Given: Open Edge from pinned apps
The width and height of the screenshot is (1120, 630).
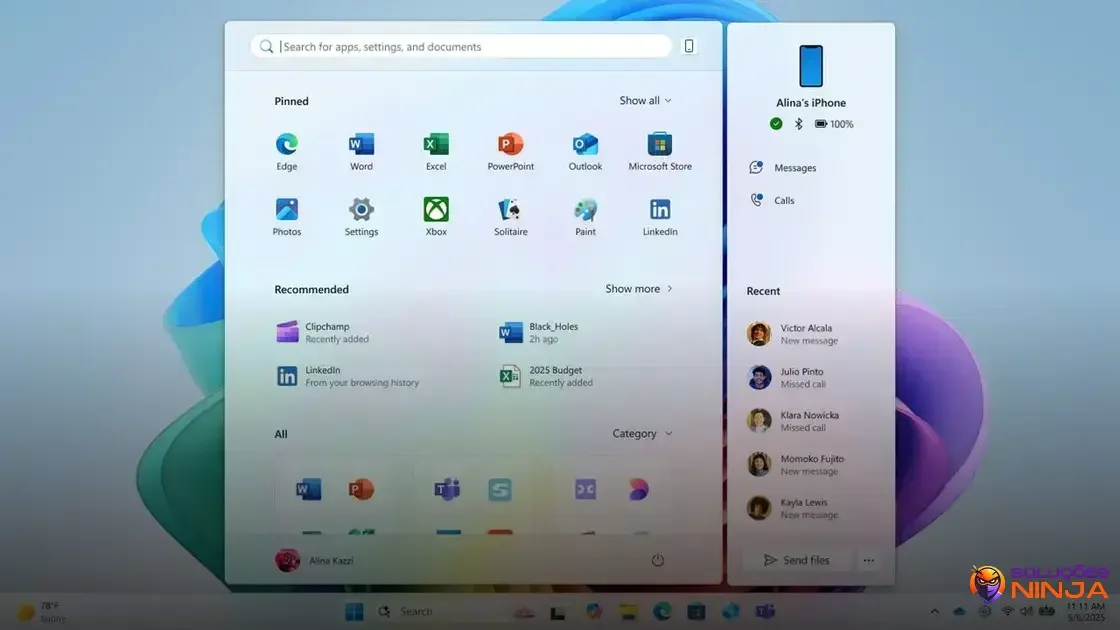Looking at the screenshot, I should coord(286,151).
